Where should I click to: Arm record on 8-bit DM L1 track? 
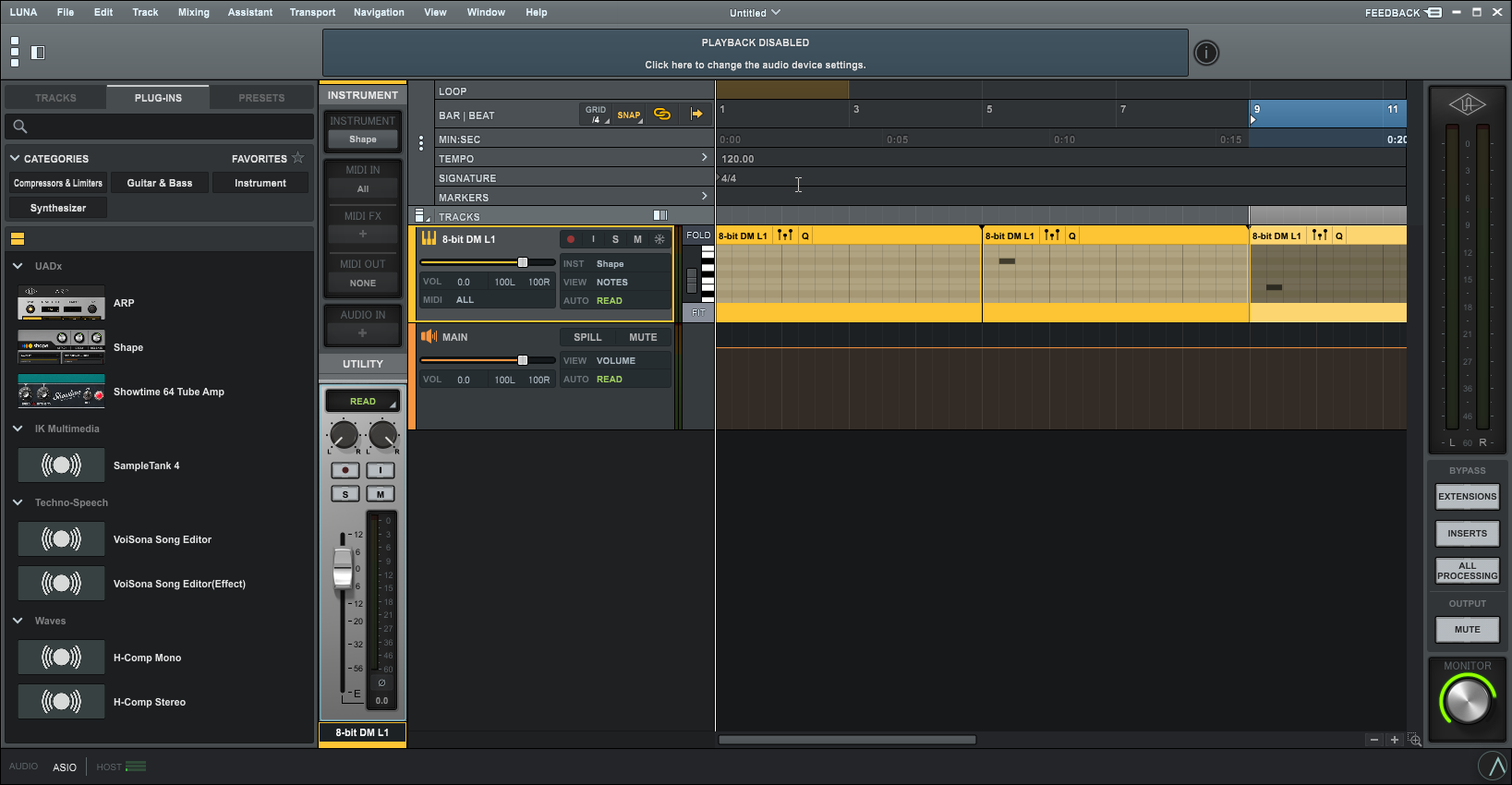[x=571, y=239]
